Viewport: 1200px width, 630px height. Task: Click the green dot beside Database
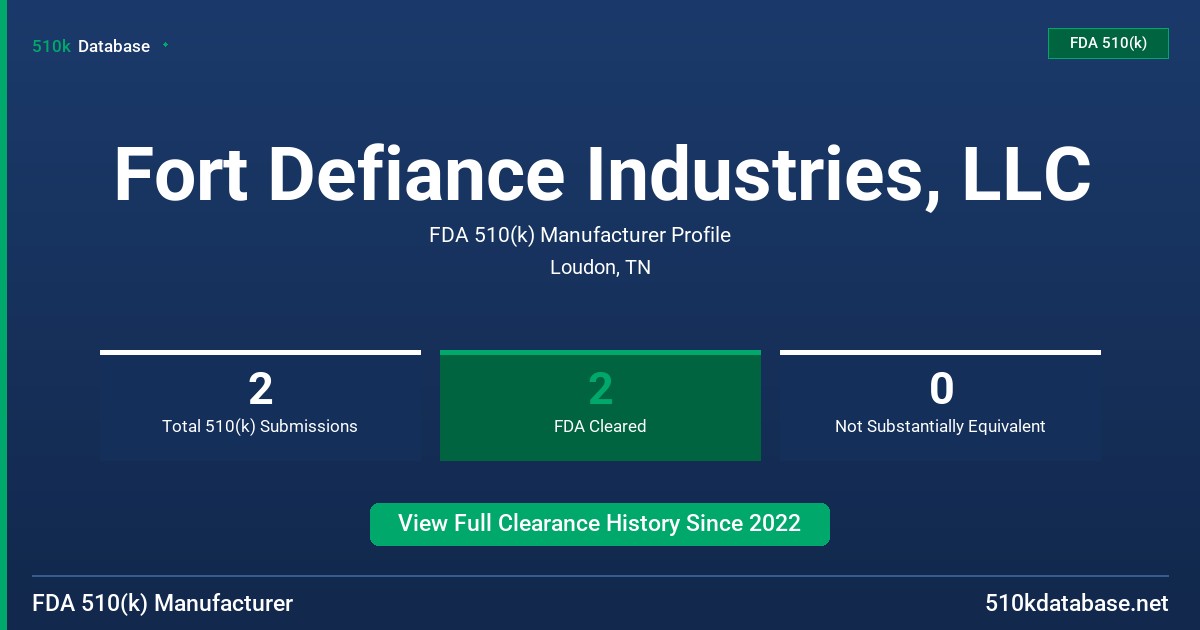click(x=165, y=45)
